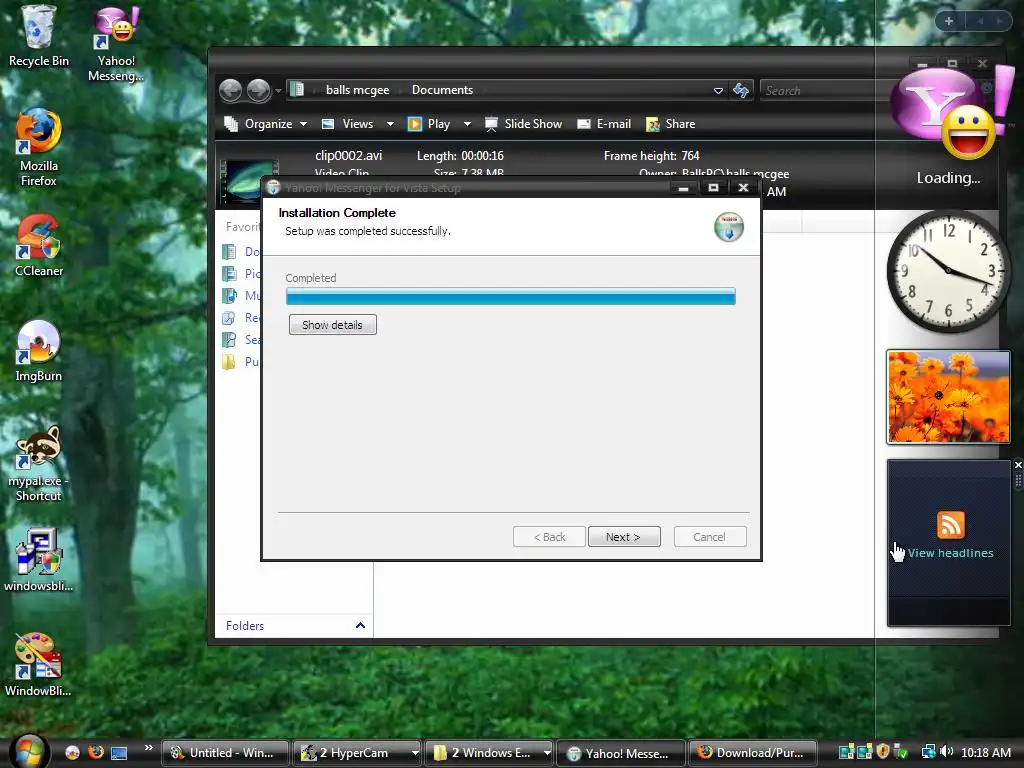Click the Explorer Search field
This screenshot has width=1024, height=768.
click(x=826, y=91)
